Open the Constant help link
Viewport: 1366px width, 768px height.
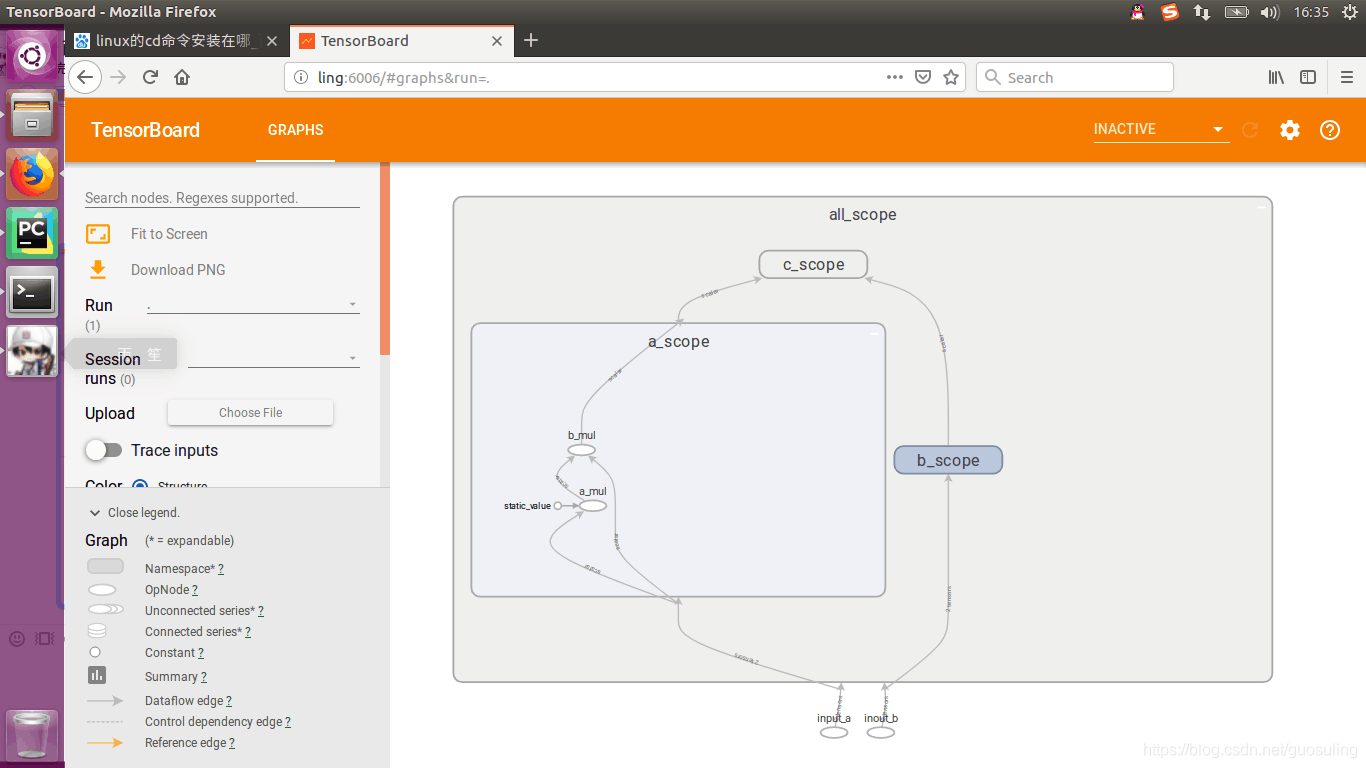[x=201, y=653]
